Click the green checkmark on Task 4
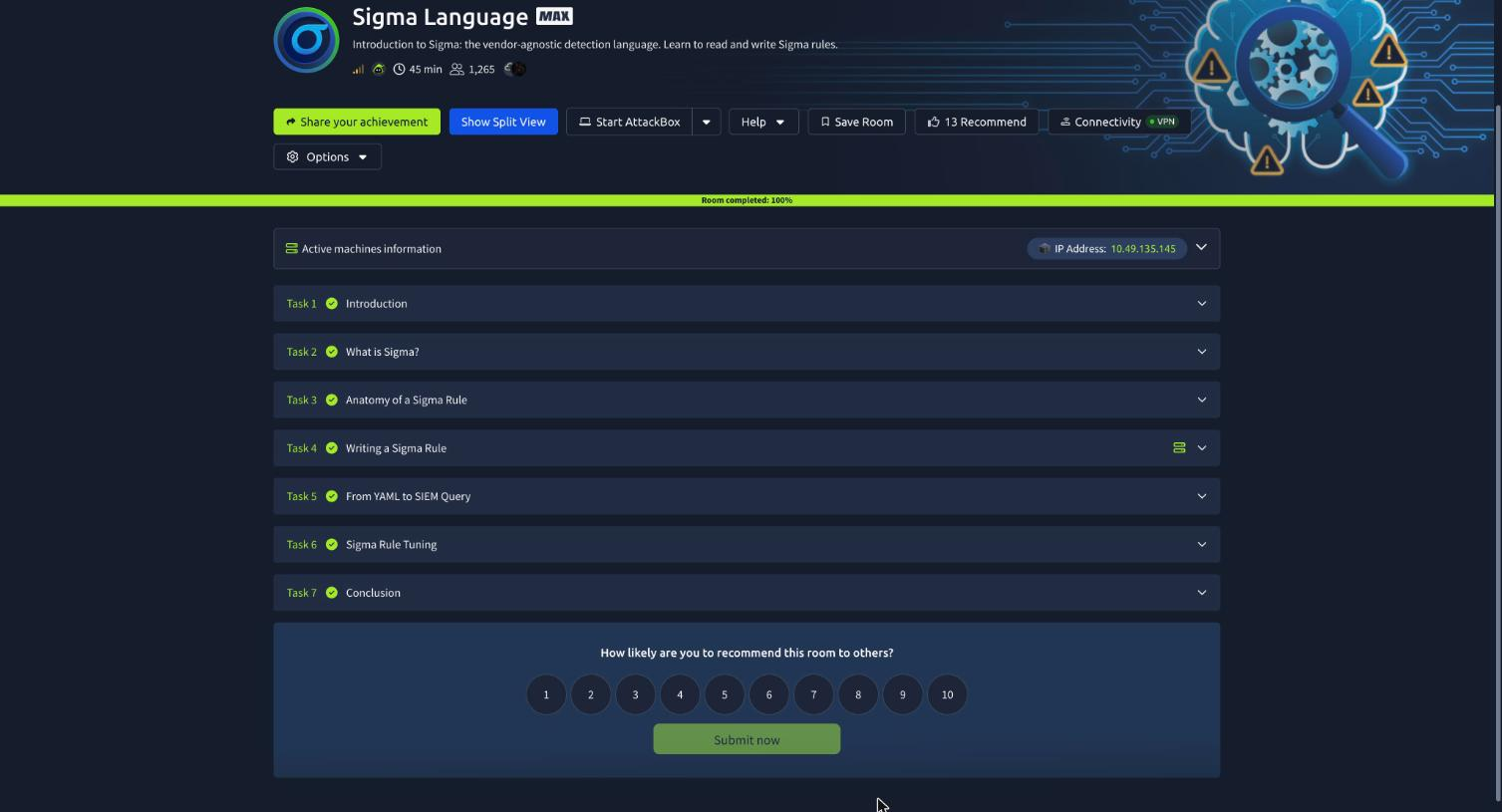This screenshot has height=812, width=1502. click(x=332, y=448)
